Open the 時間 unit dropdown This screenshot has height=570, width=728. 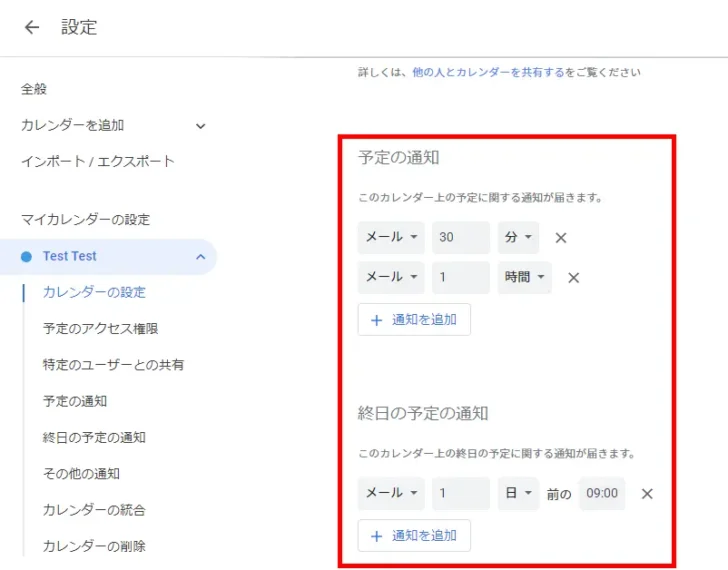pos(525,277)
